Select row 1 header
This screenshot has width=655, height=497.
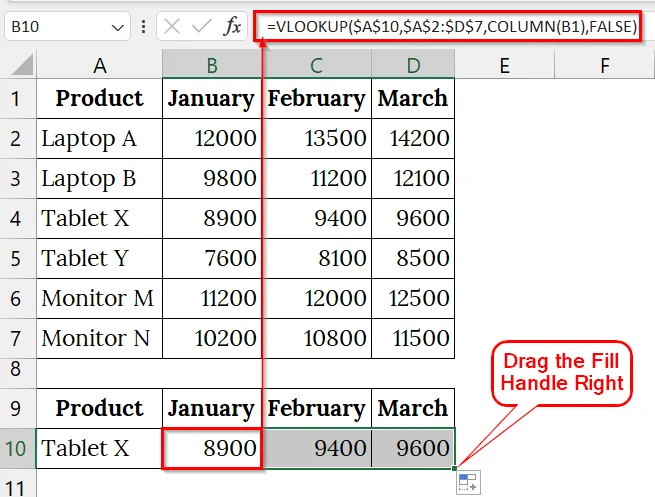17,99
